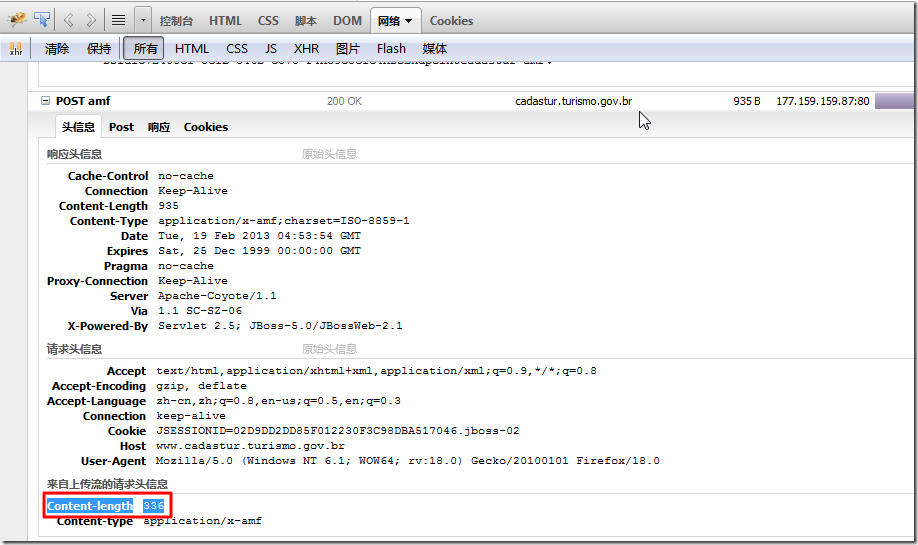Go back with the left arrow
This screenshot has height=545, width=918.
[68, 20]
